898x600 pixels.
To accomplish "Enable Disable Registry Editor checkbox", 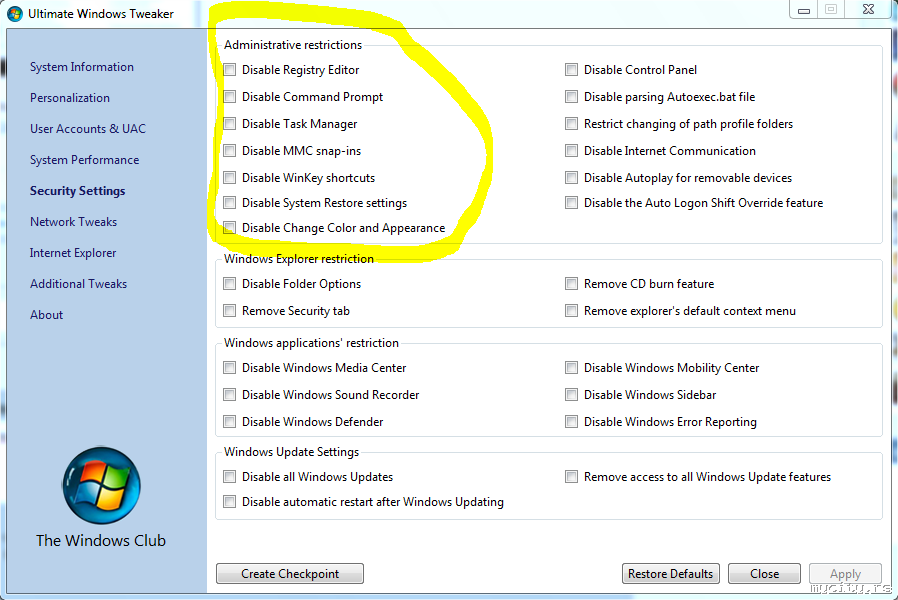I will pyautogui.click(x=230, y=70).
